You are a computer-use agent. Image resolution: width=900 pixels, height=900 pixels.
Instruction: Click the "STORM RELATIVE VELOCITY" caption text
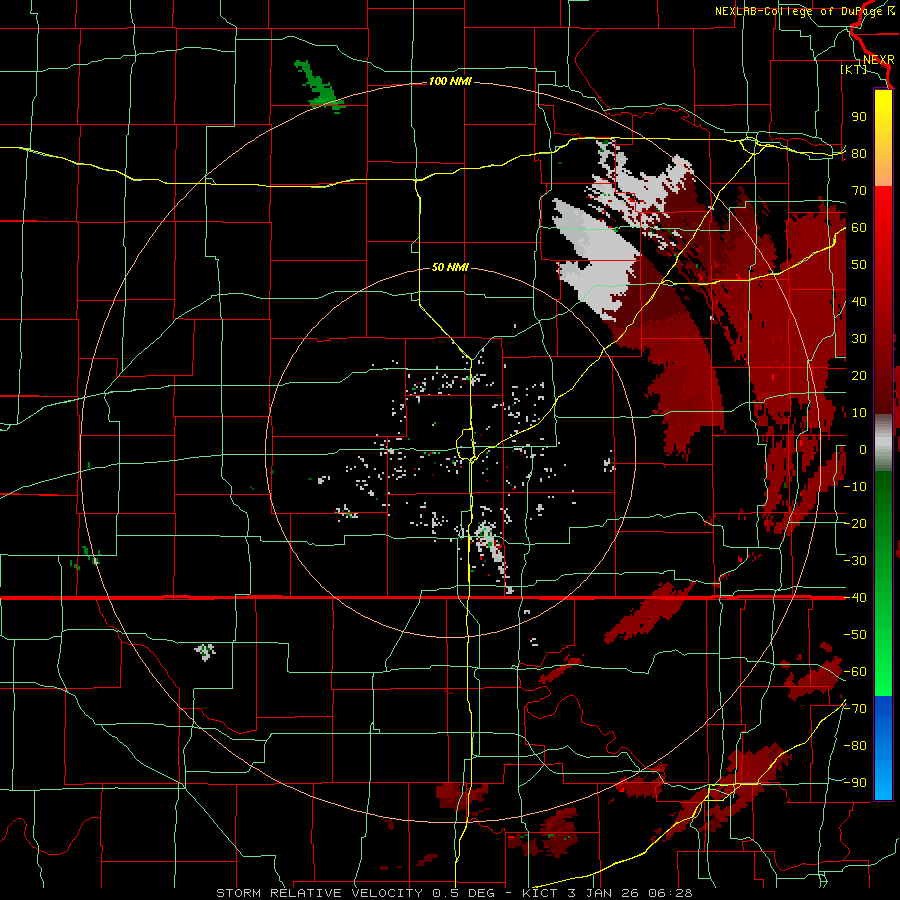[x=320, y=893]
